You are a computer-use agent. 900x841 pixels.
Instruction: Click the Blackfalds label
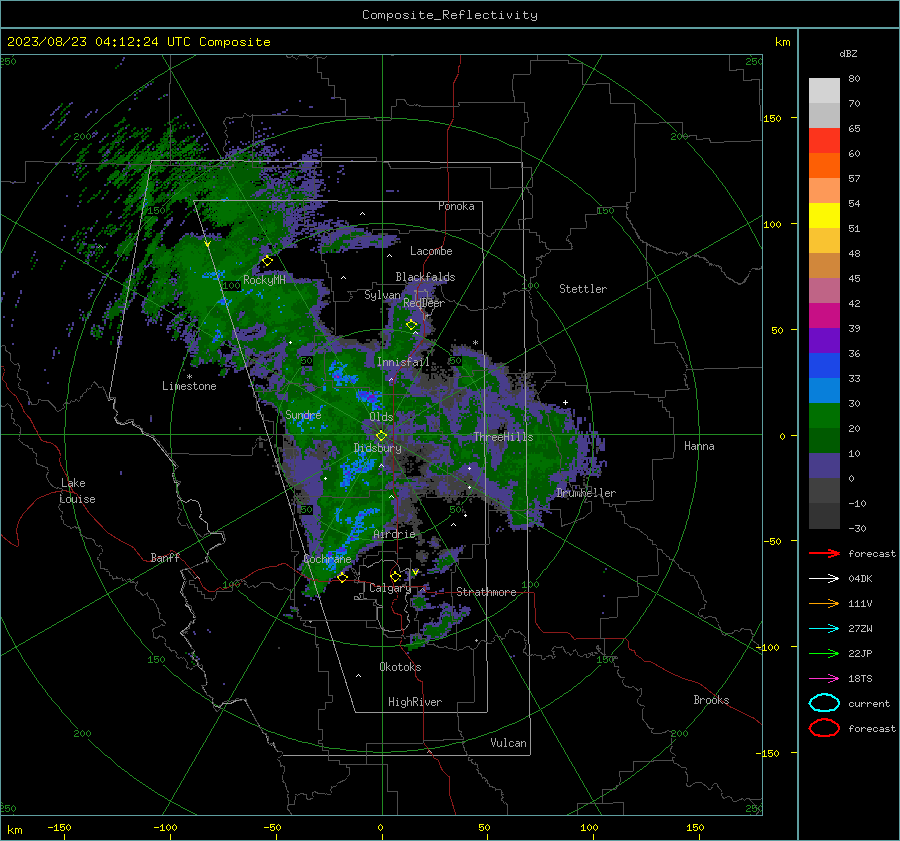coord(425,277)
